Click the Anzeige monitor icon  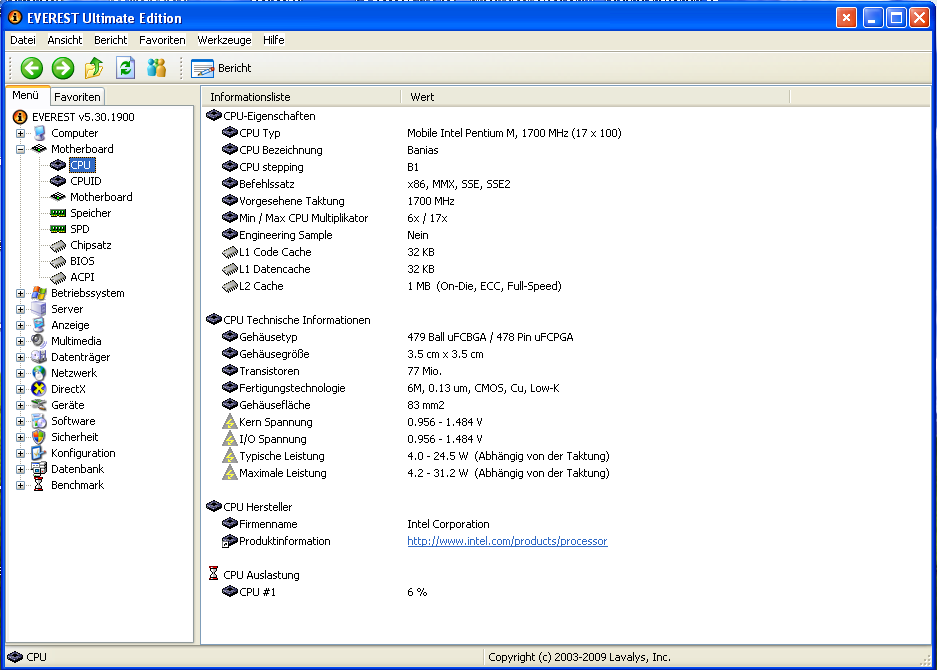tap(39, 325)
